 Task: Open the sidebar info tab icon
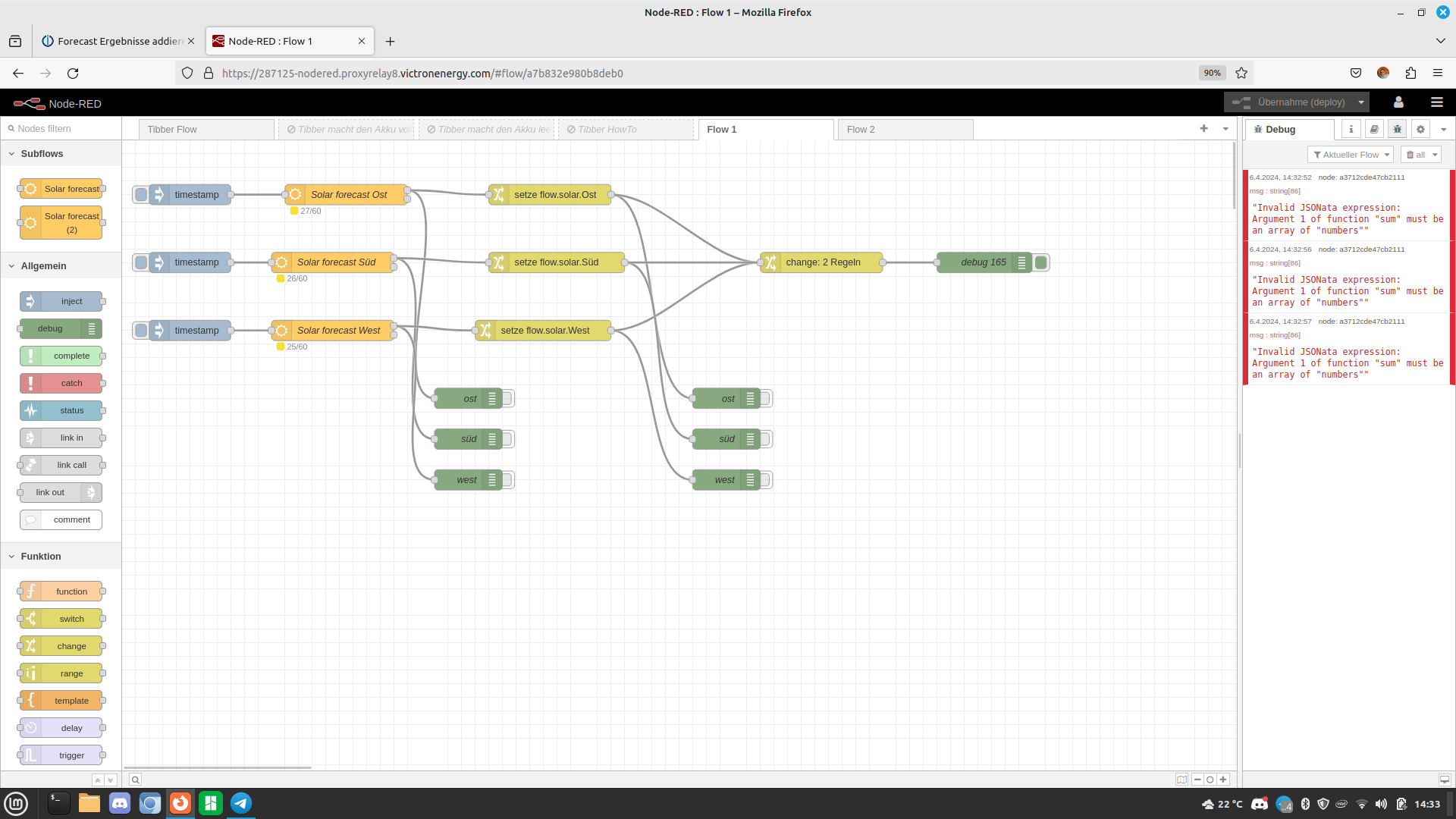click(1351, 129)
